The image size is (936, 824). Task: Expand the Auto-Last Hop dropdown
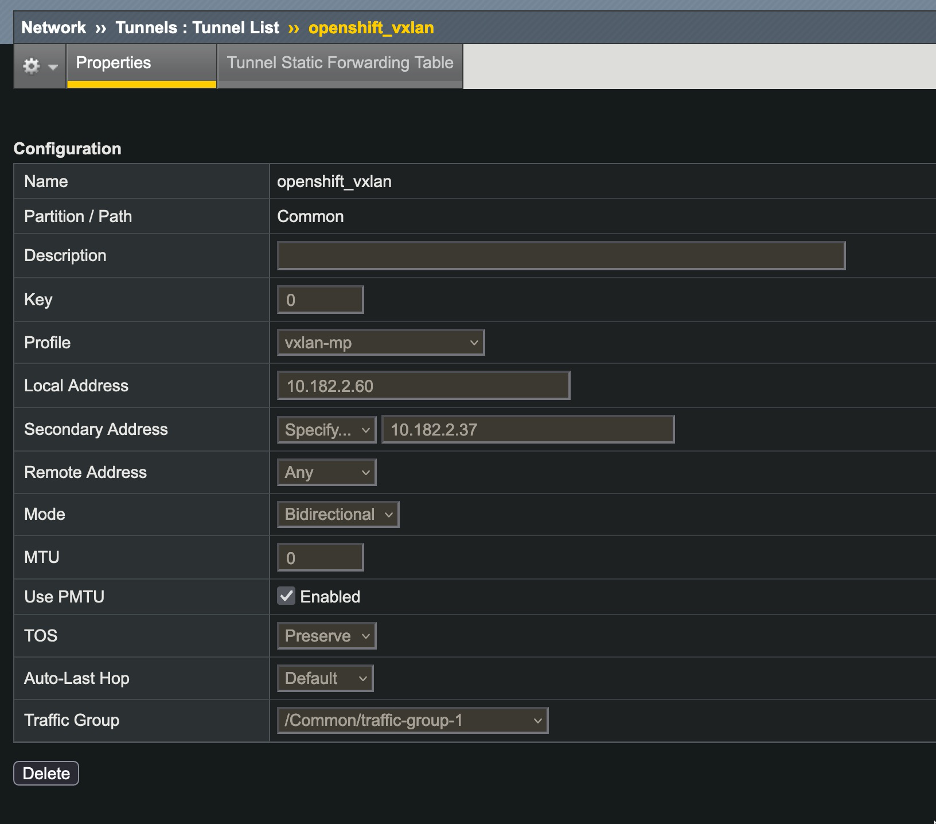[324, 679]
